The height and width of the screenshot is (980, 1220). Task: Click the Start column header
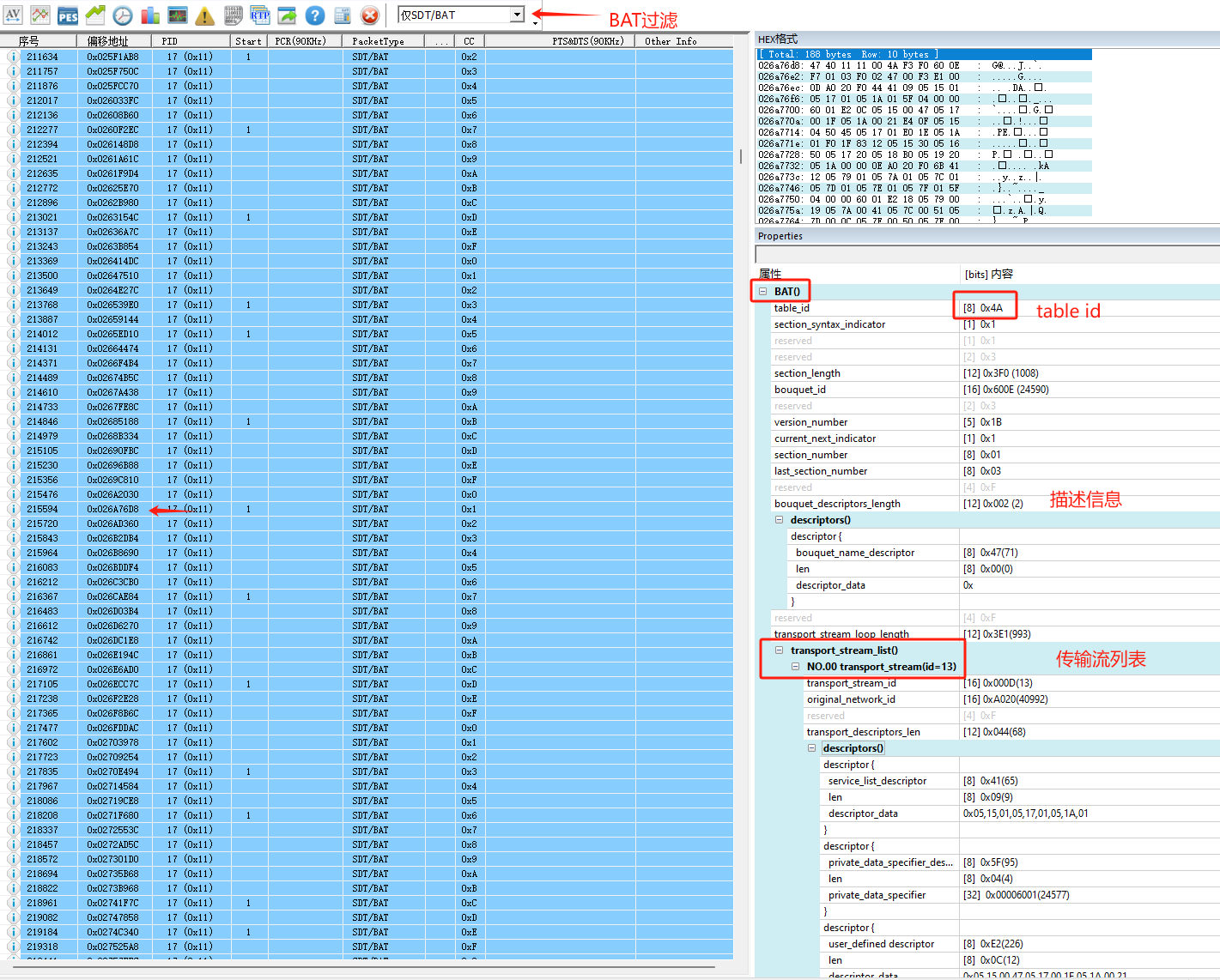click(248, 40)
